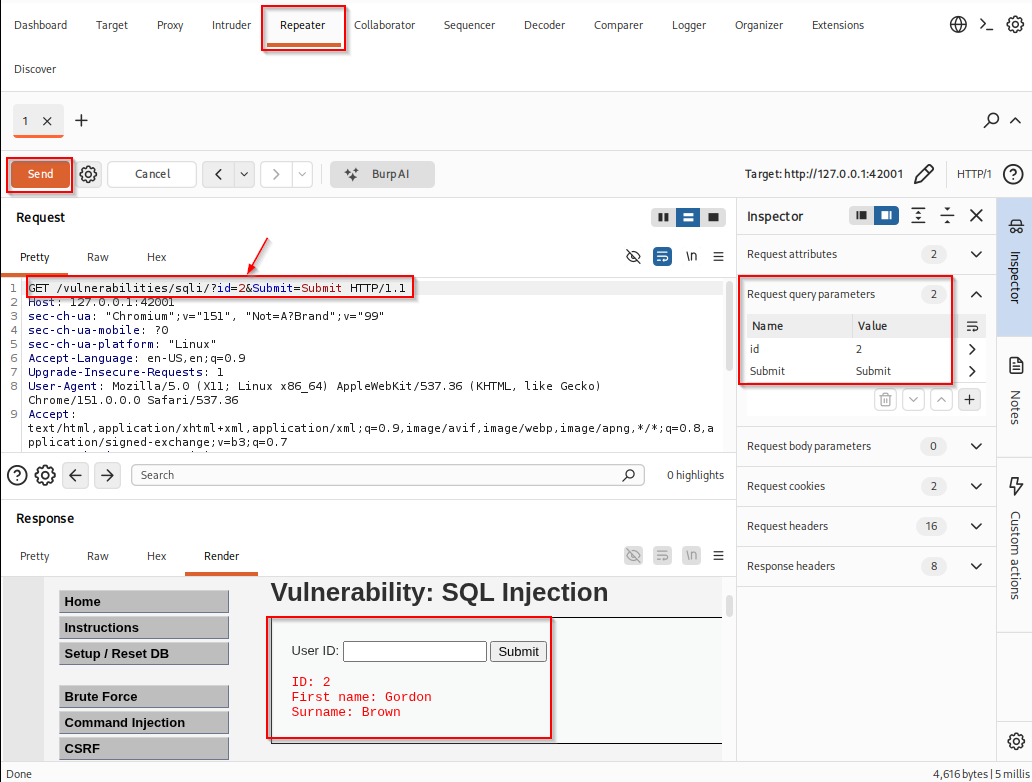The image size is (1032, 782).
Task: Toggle hiding of non-essential request headers
Action: click(633, 257)
